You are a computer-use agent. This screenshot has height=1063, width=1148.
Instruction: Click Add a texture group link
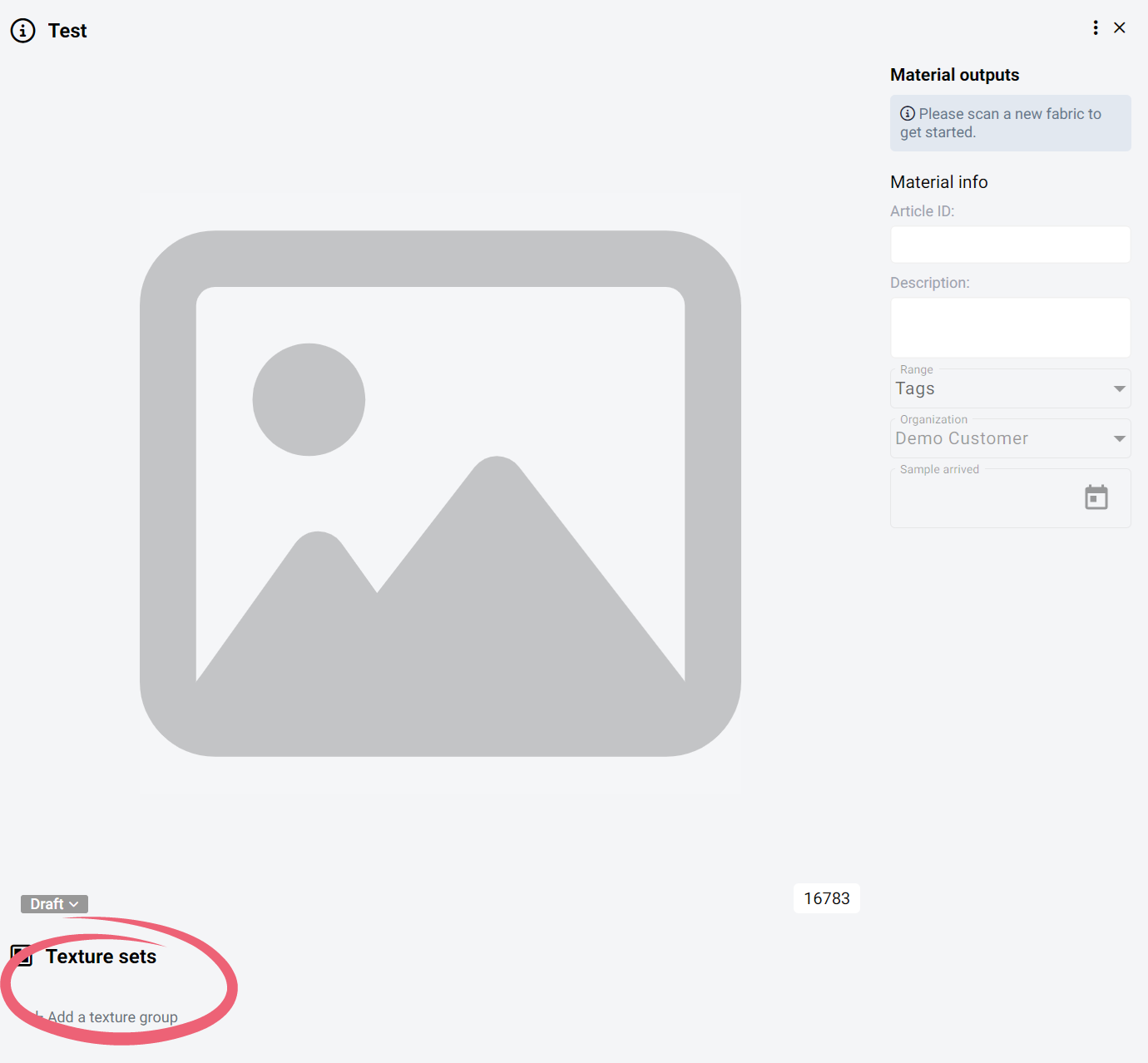pos(112,1017)
